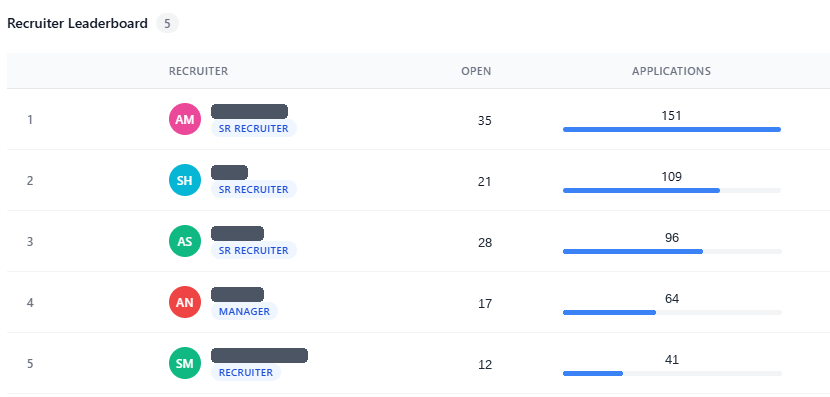Viewport: 830px width, 397px height.
Task: Click the RECRUITER column header
Action: (199, 71)
